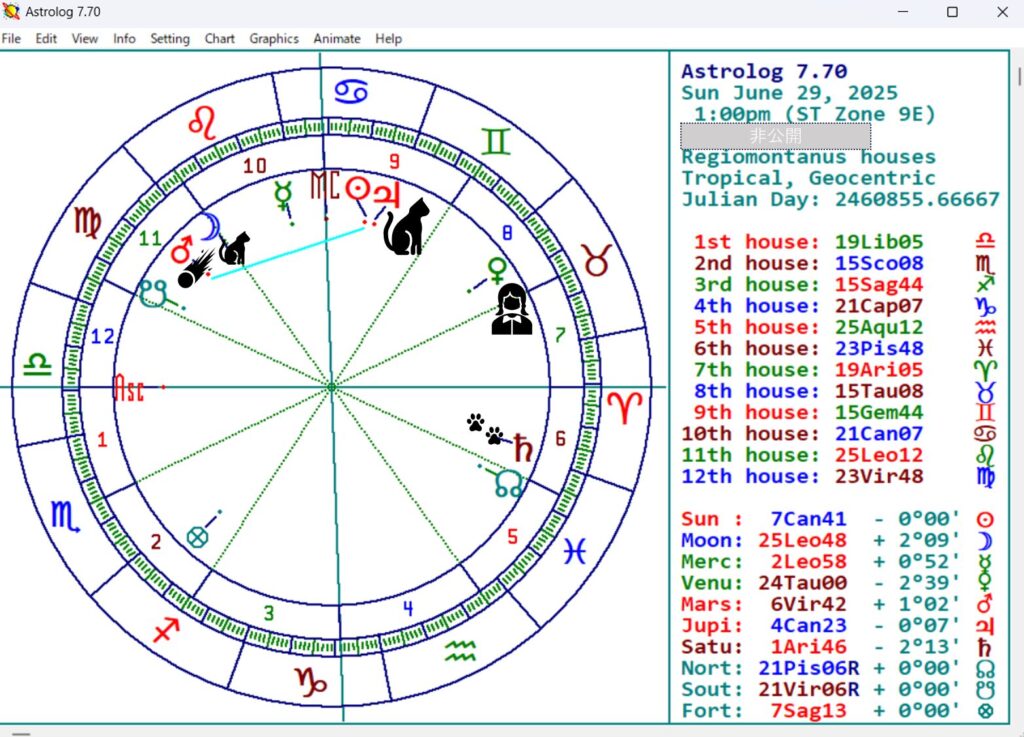The image size is (1024, 737).
Task: Click the woman figure icon near Venus
Action: 510,308
